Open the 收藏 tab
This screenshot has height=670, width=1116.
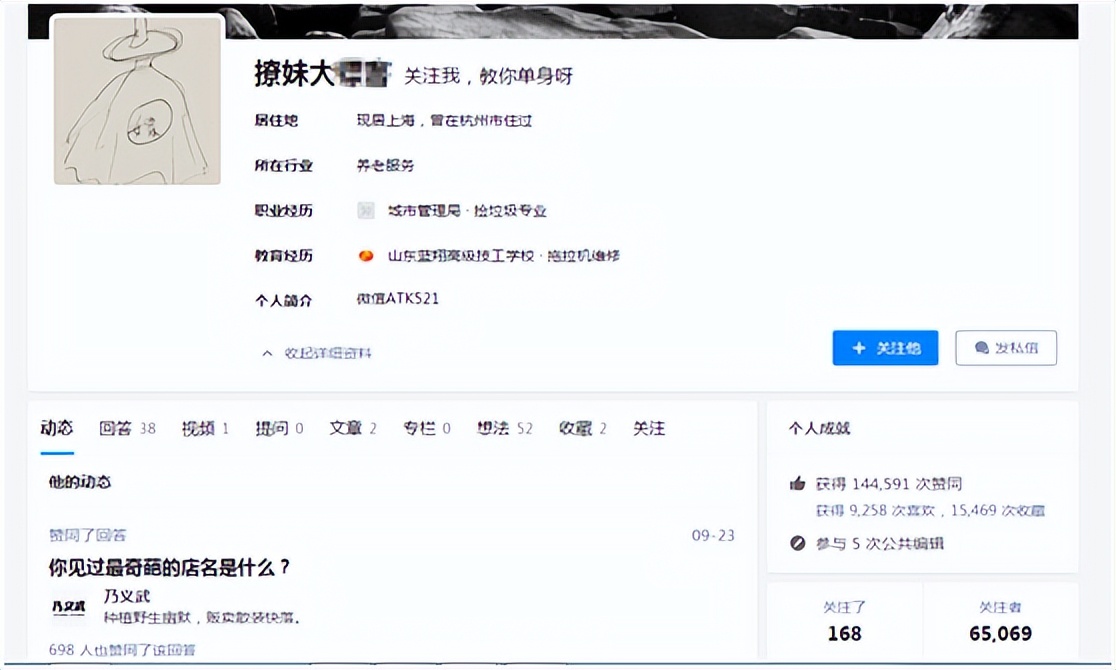coord(575,427)
